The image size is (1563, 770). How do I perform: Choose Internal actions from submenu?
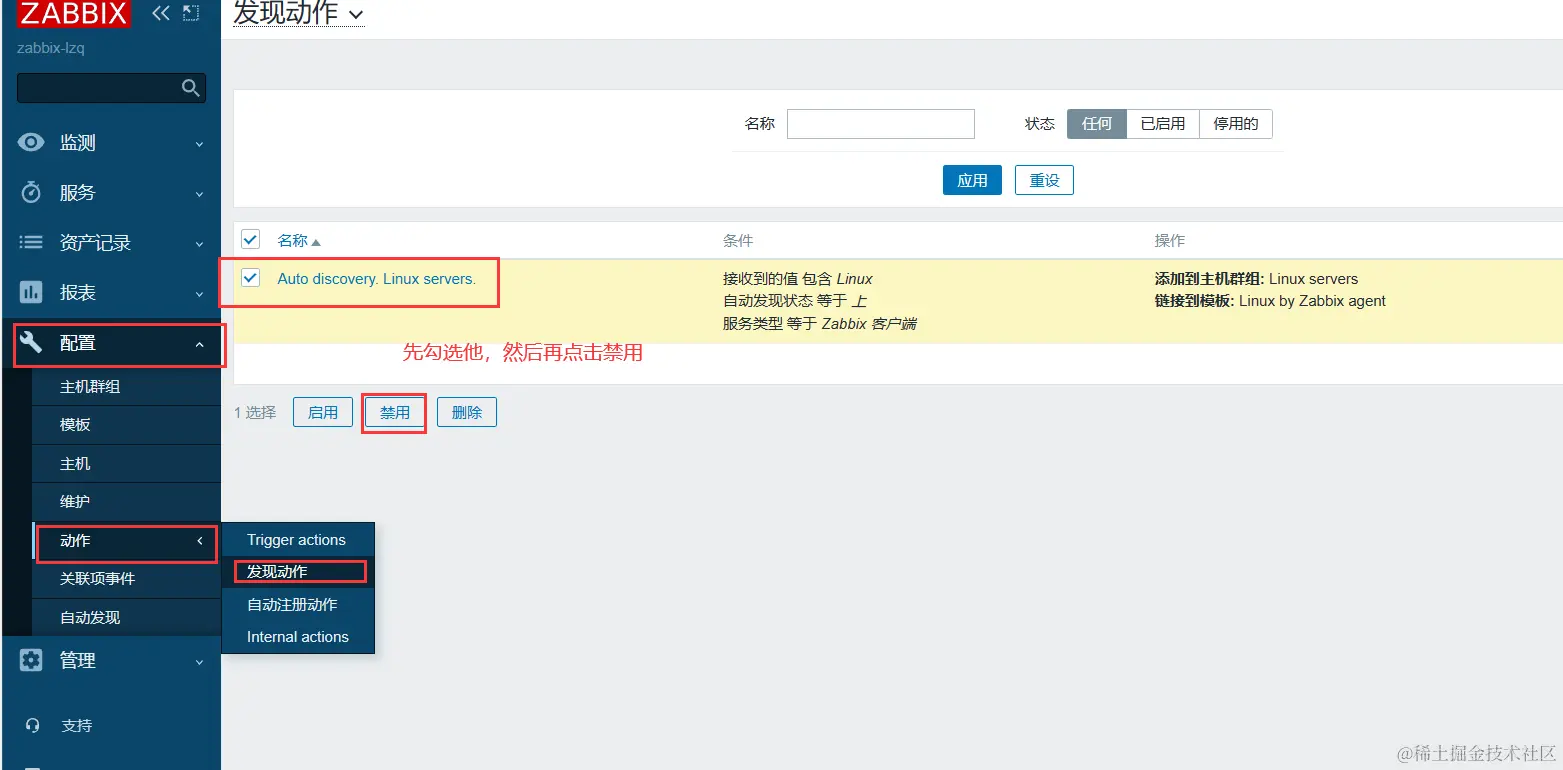point(298,637)
